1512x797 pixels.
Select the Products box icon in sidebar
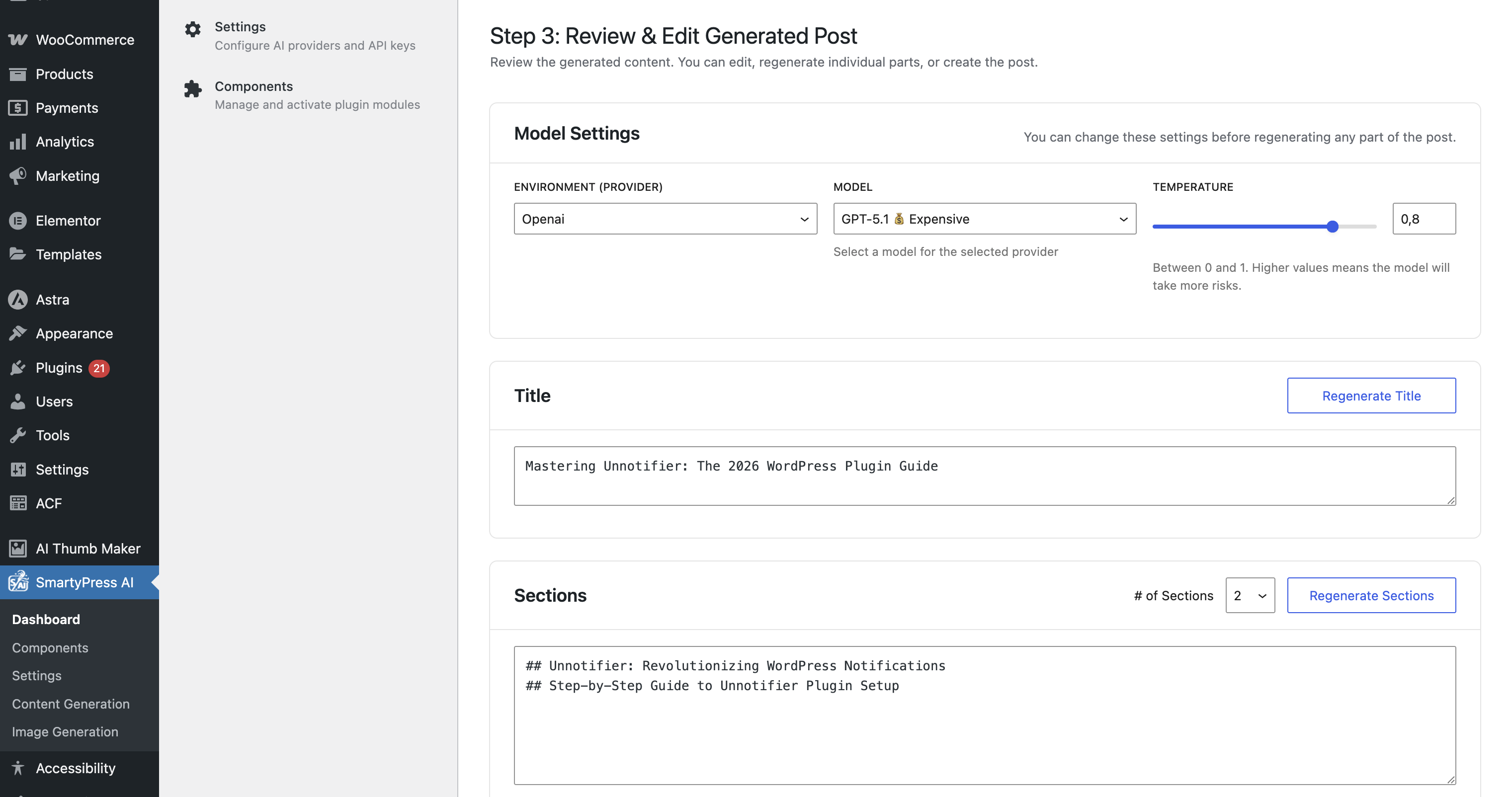pyautogui.click(x=17, y=74)
